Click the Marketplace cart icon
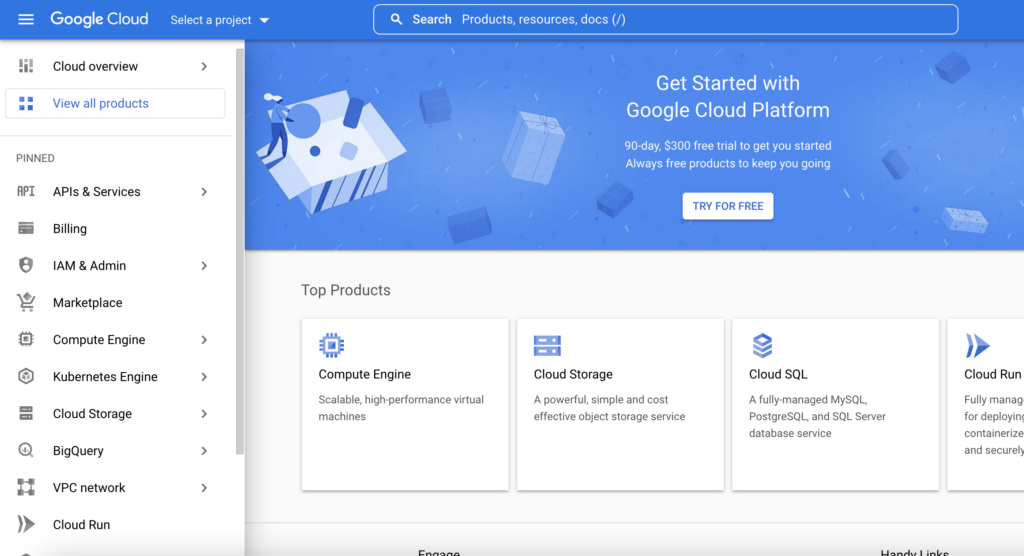The image size is (1024, 556). (x=26, y=303)
